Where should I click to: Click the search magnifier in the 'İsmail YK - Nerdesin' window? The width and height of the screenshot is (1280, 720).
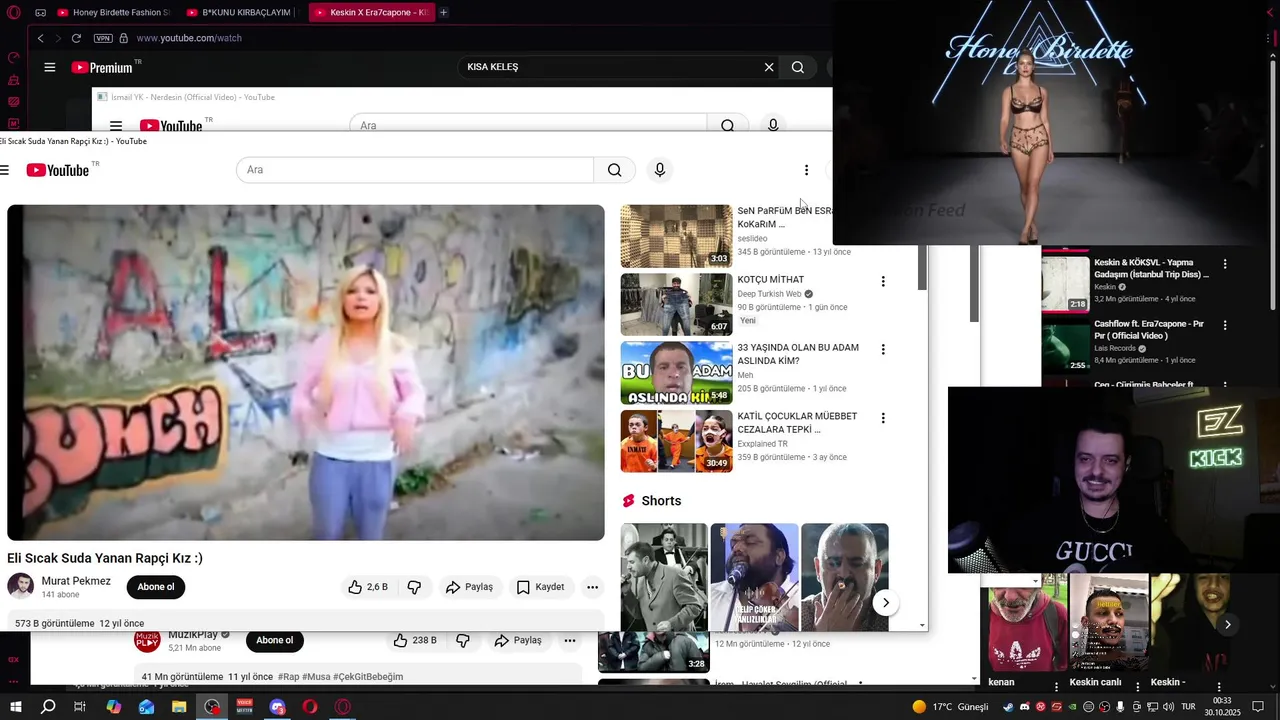[727, 126]
